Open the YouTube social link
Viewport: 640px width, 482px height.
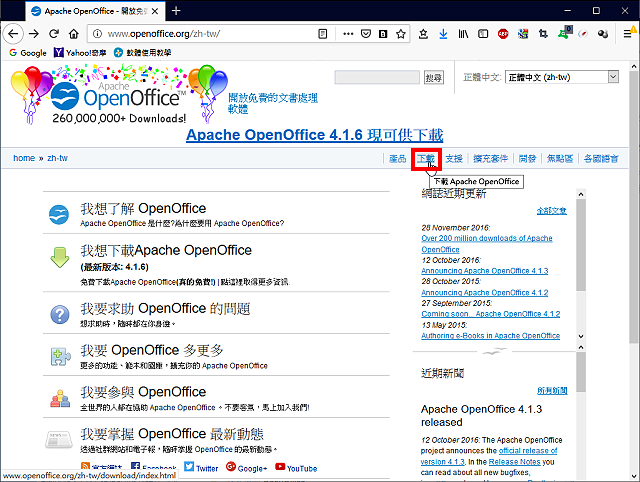point(296,468)
